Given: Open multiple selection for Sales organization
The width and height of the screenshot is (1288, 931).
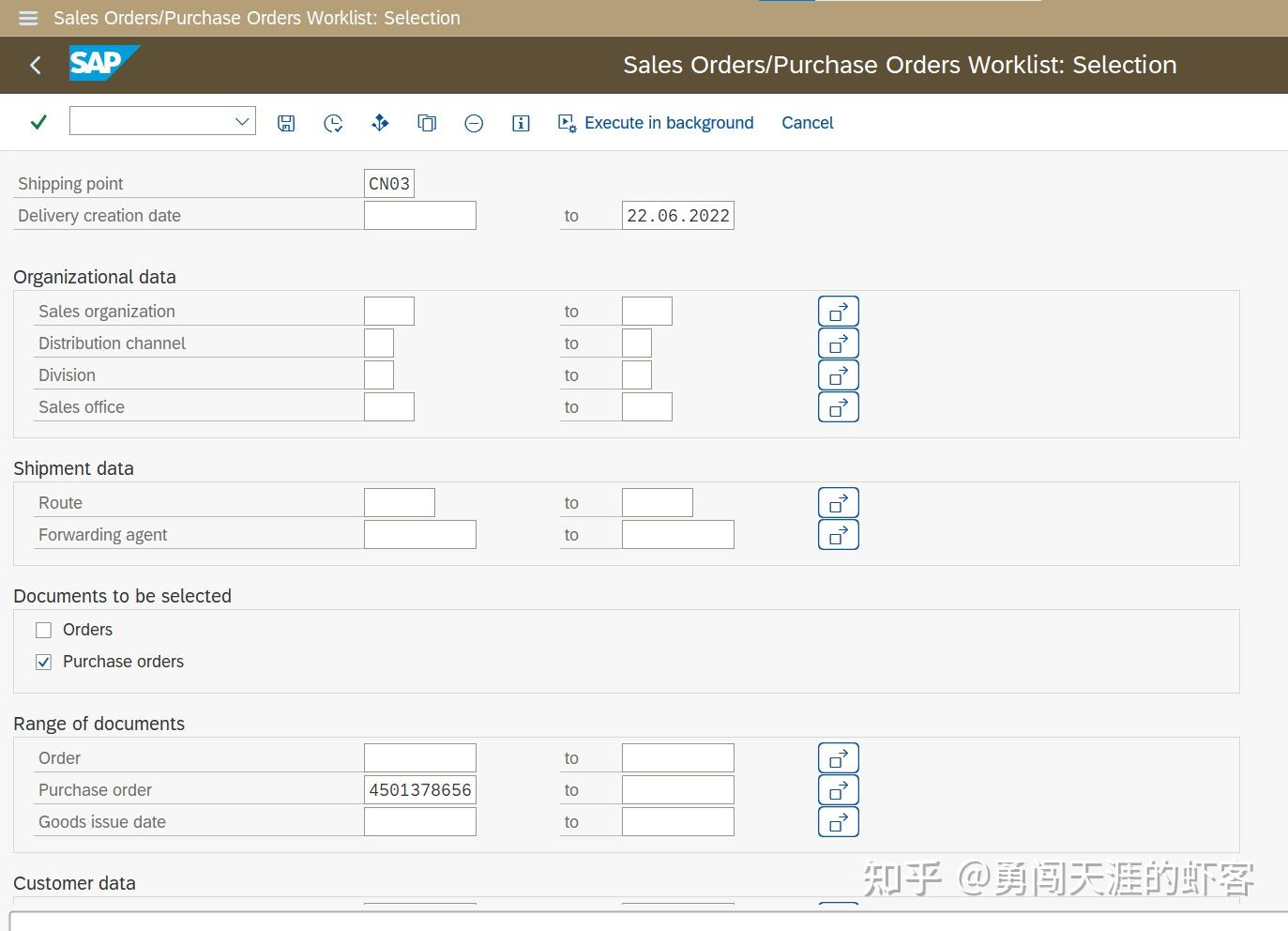Looking at the screenshot, I should pyautogui.click(x=838, y=311).
